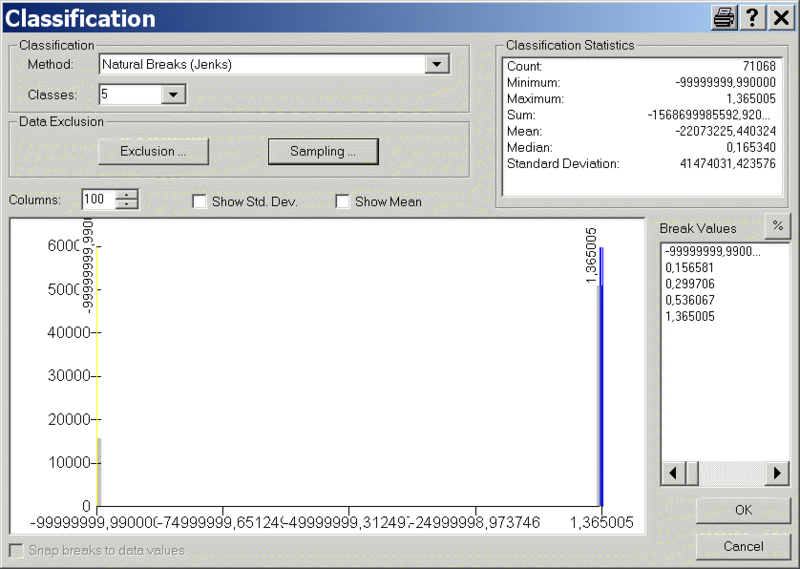
Task: Click the Break Values scroll left arrow
Action: coord(673,473)
